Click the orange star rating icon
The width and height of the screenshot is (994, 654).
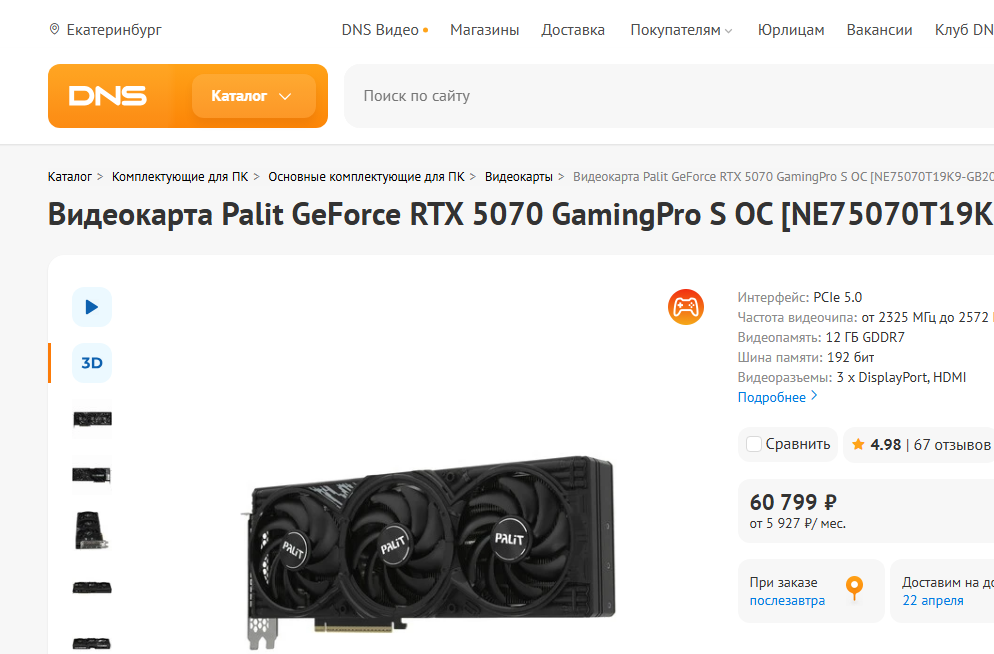(x=858, y=444)
